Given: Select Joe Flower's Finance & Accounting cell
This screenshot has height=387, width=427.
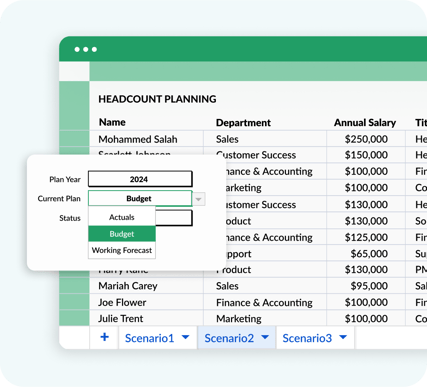Looking at the screenshot, I should pos(265,302).
